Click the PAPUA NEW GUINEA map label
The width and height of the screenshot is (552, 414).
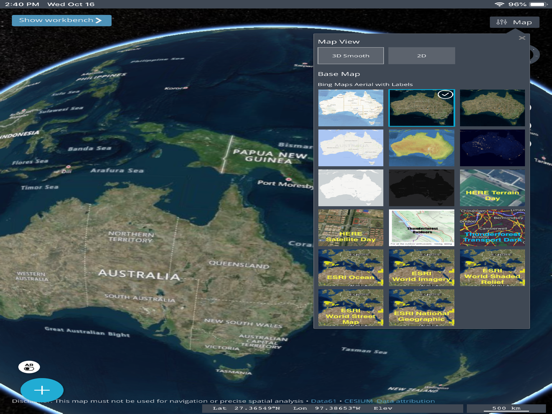point(270,156)
